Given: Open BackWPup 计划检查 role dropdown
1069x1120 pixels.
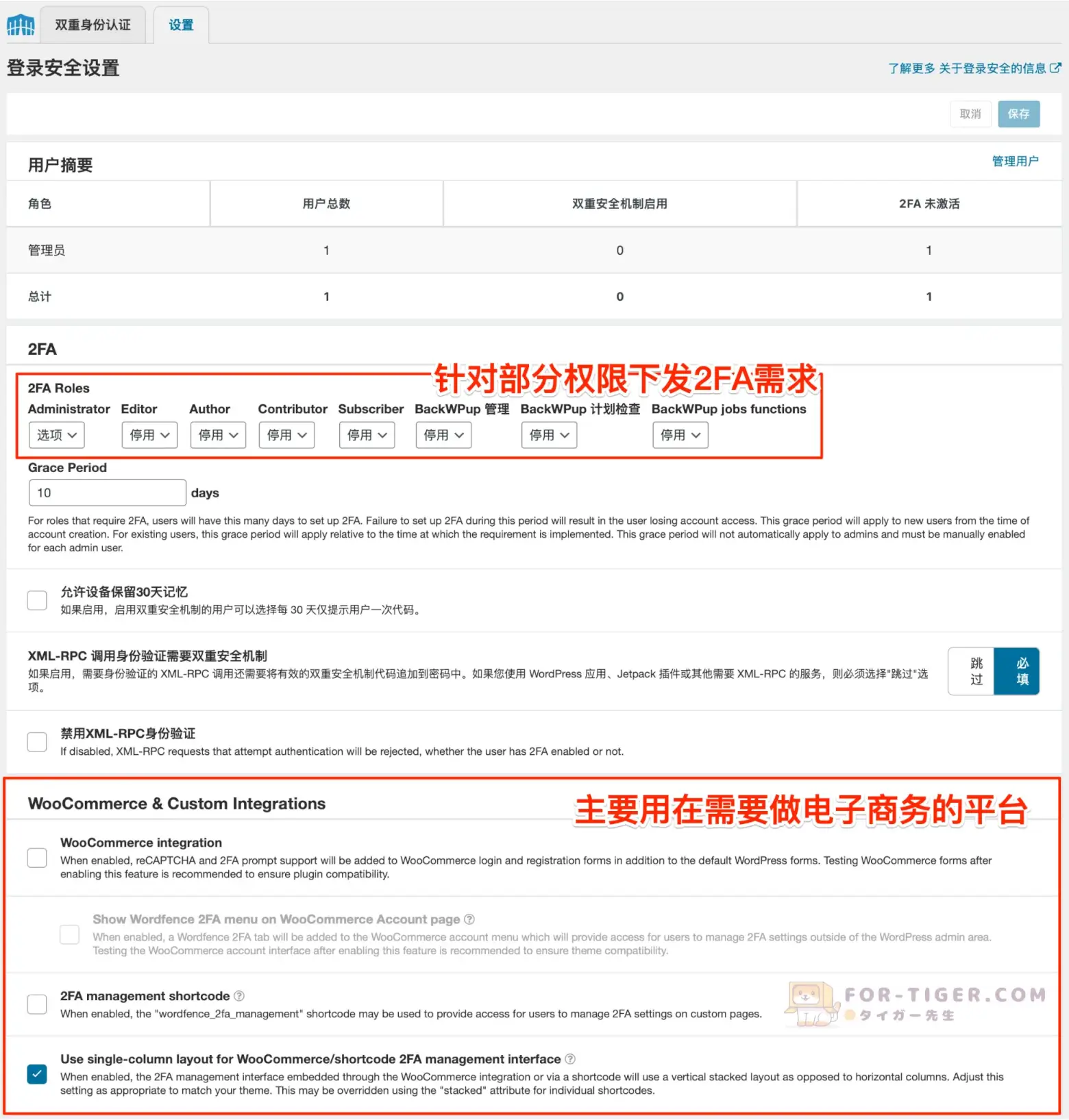Looking at the screenshot, I should click(549, 435).
